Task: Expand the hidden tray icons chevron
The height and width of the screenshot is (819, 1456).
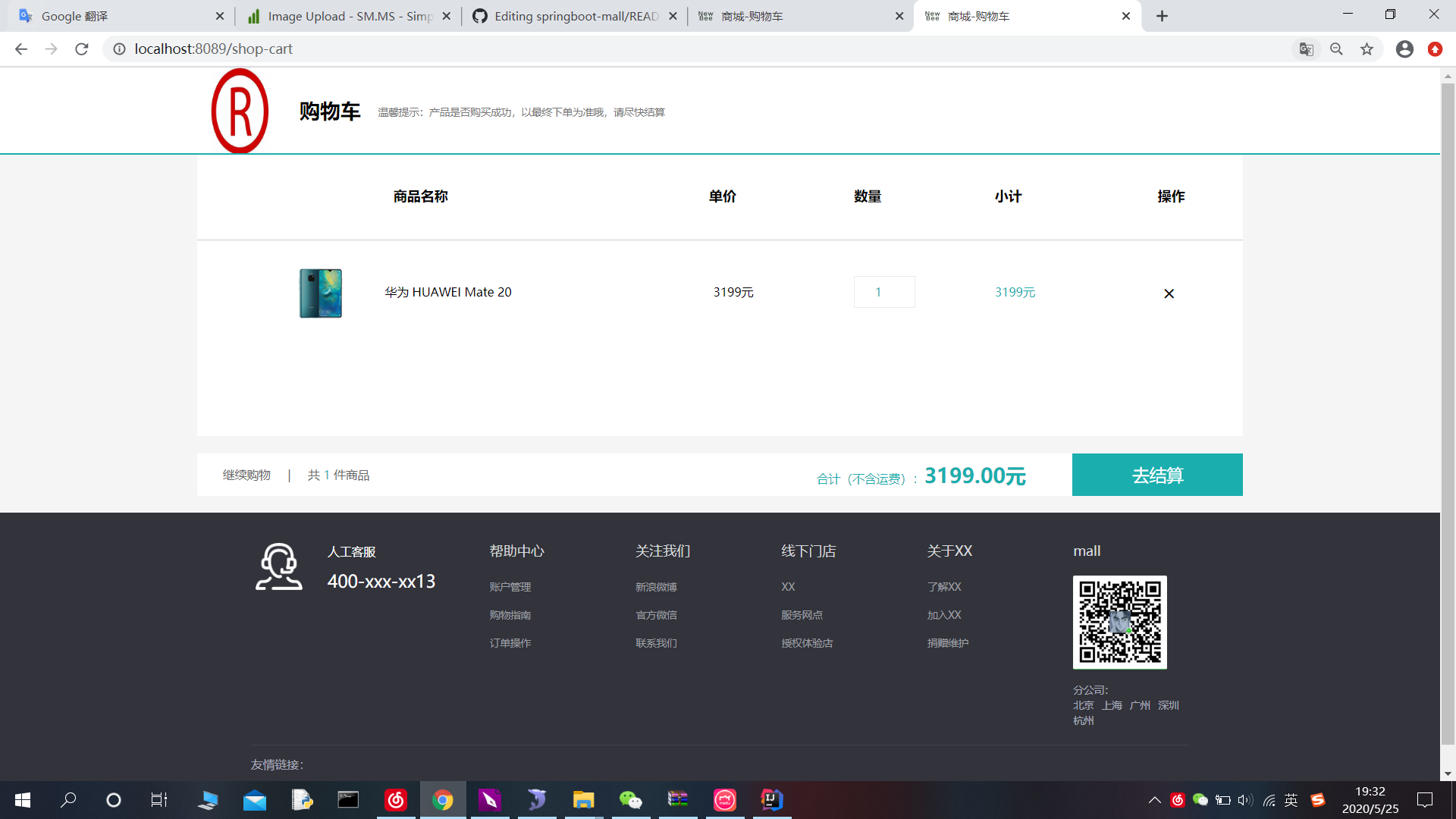Action: coord(1155,800)
